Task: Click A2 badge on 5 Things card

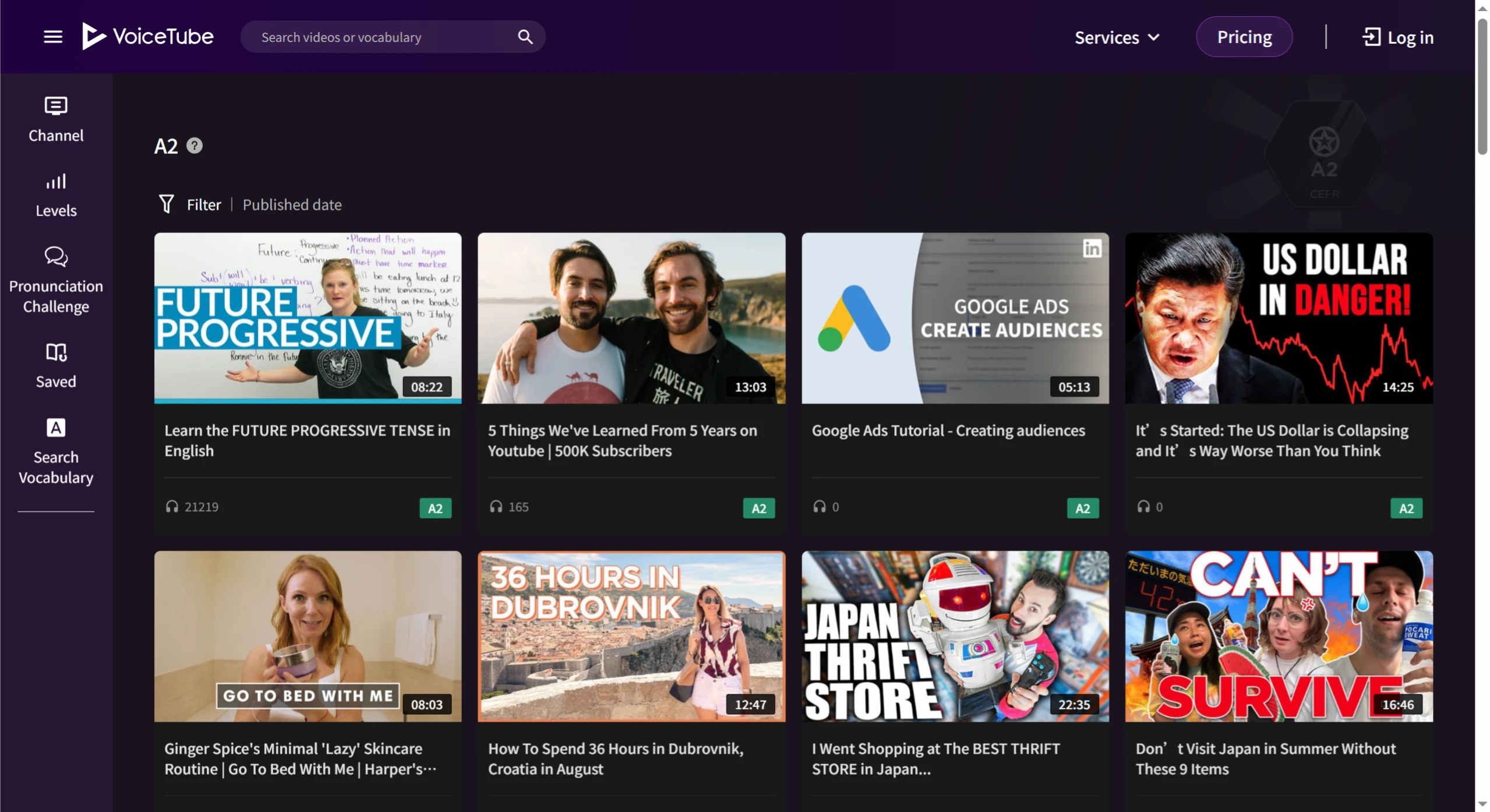Action: click(x=759, y=508)
